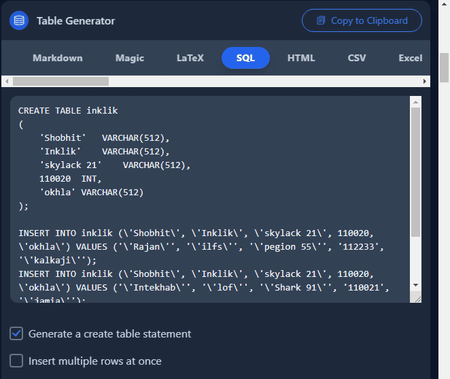Open the LaTeX format tab
The image size is (450, 379).
[190, 58]
